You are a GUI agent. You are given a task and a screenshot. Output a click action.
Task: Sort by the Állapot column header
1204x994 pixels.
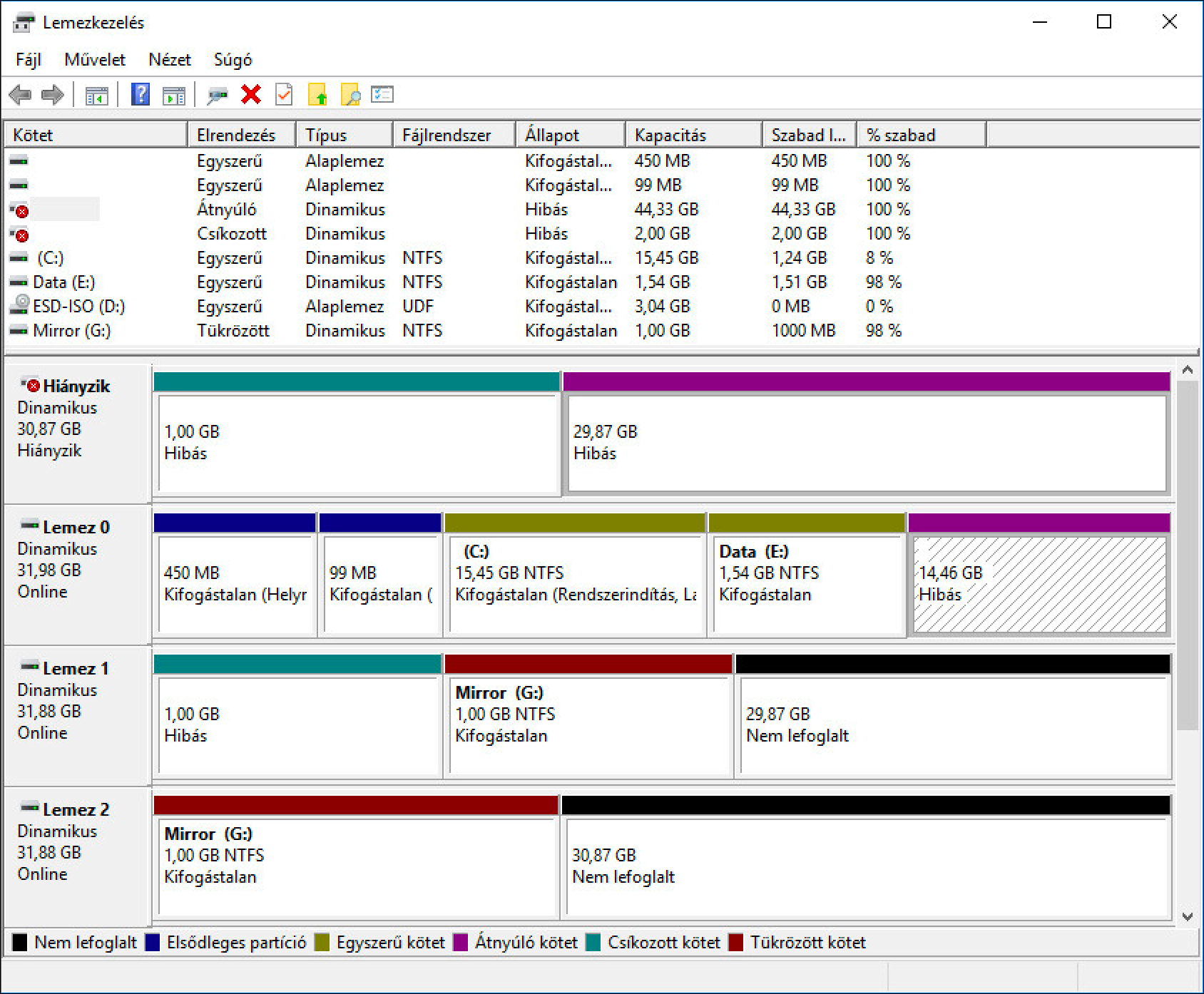[571, 135]
